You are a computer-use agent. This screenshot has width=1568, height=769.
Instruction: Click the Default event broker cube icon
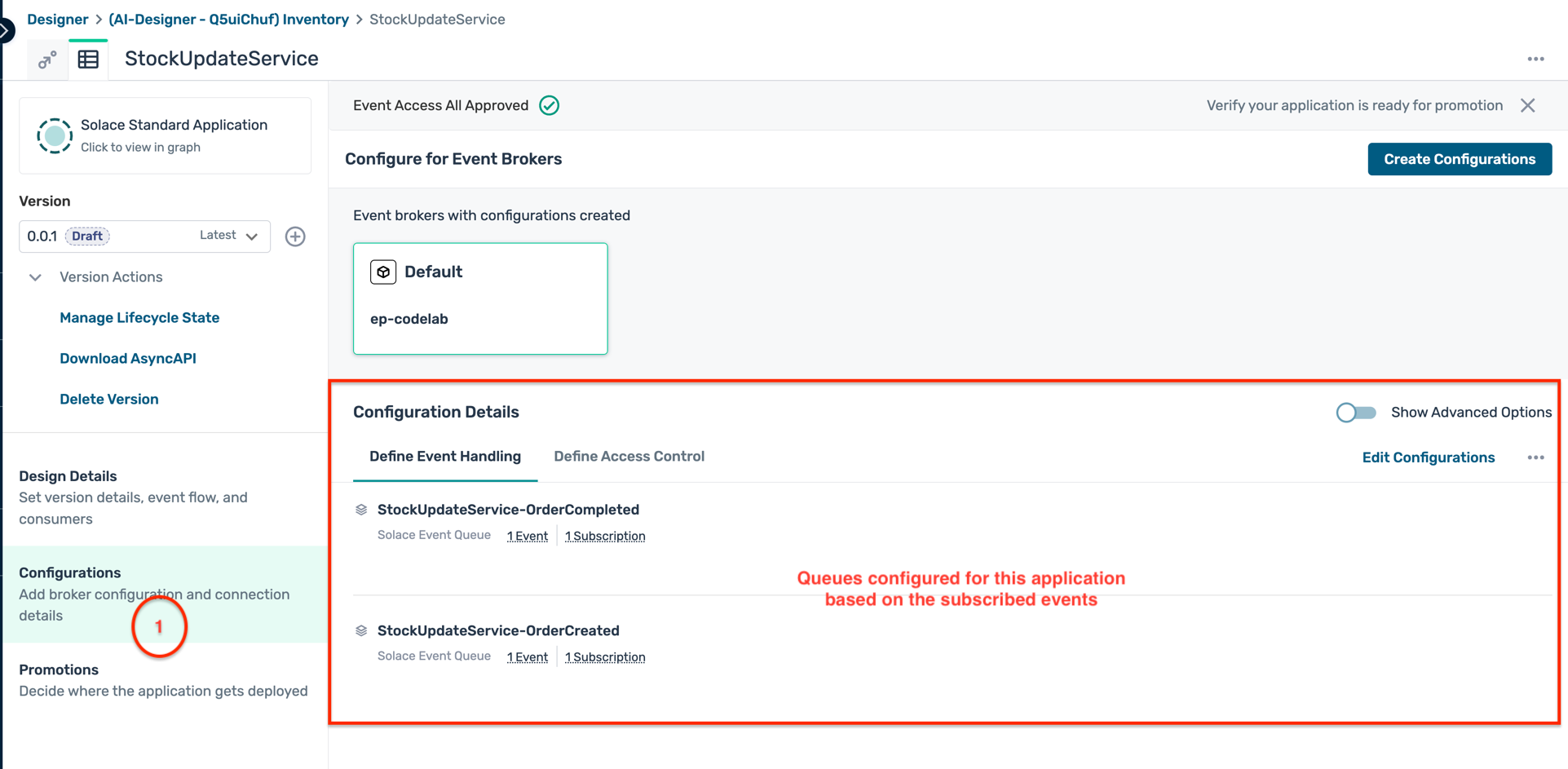(383, 272)
